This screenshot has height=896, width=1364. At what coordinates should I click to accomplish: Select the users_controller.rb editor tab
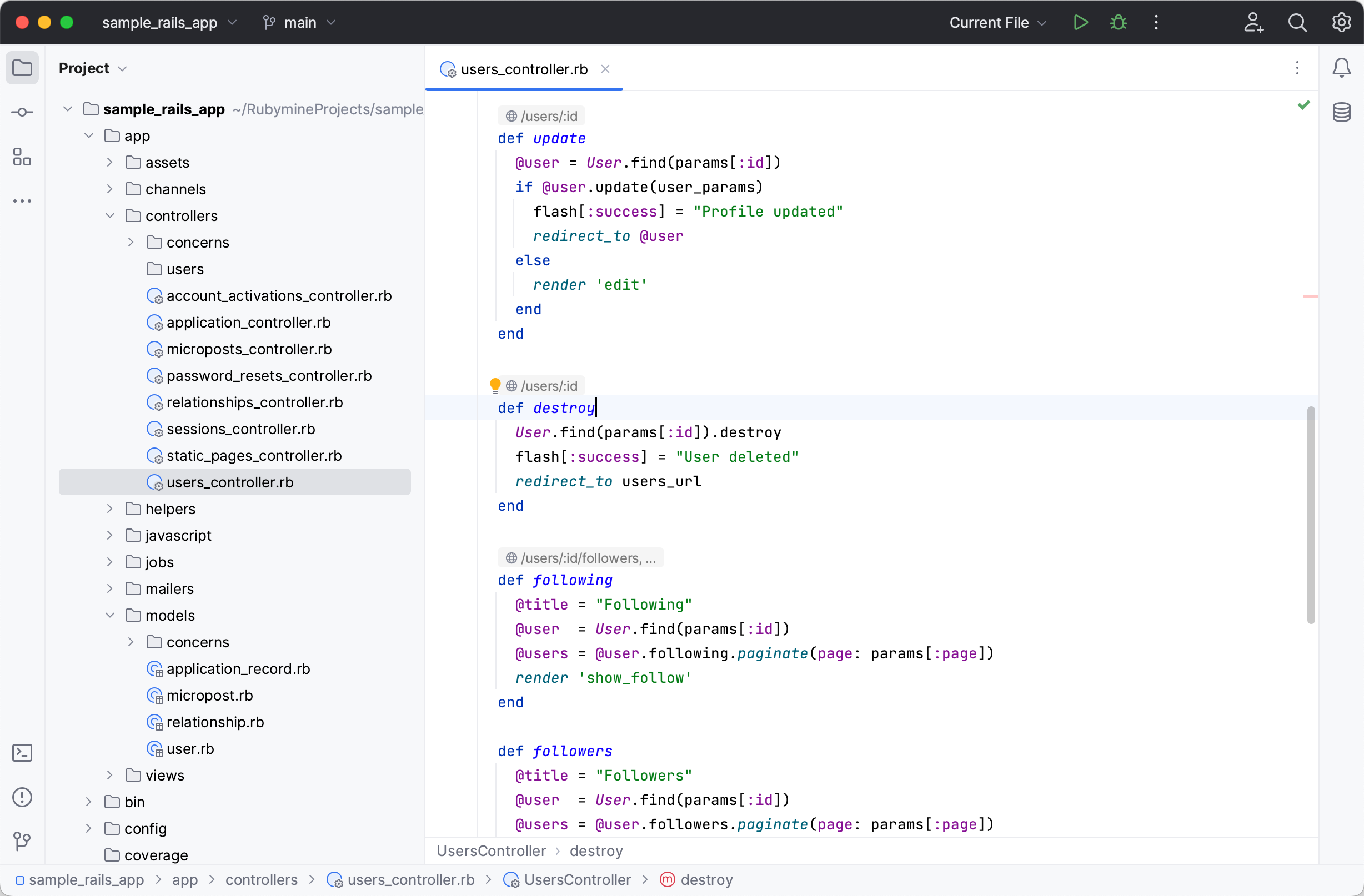point(523,69)
